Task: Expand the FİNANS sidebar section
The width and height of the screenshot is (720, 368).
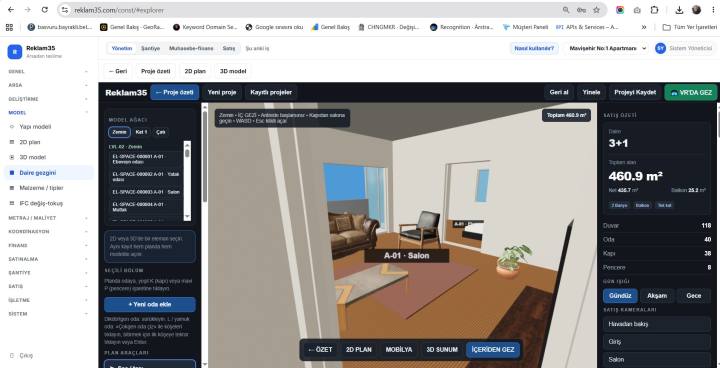Action: pyautogui.click(x=48, y=245)
